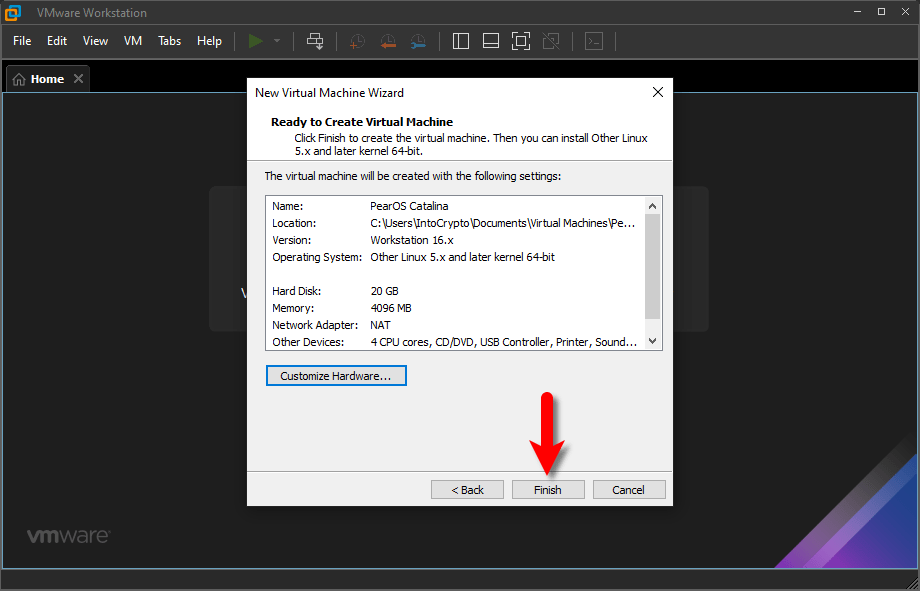The image size is (920, 591).
Task: Click settings list scroll up arrow
Action: click(x=652, y=206)
